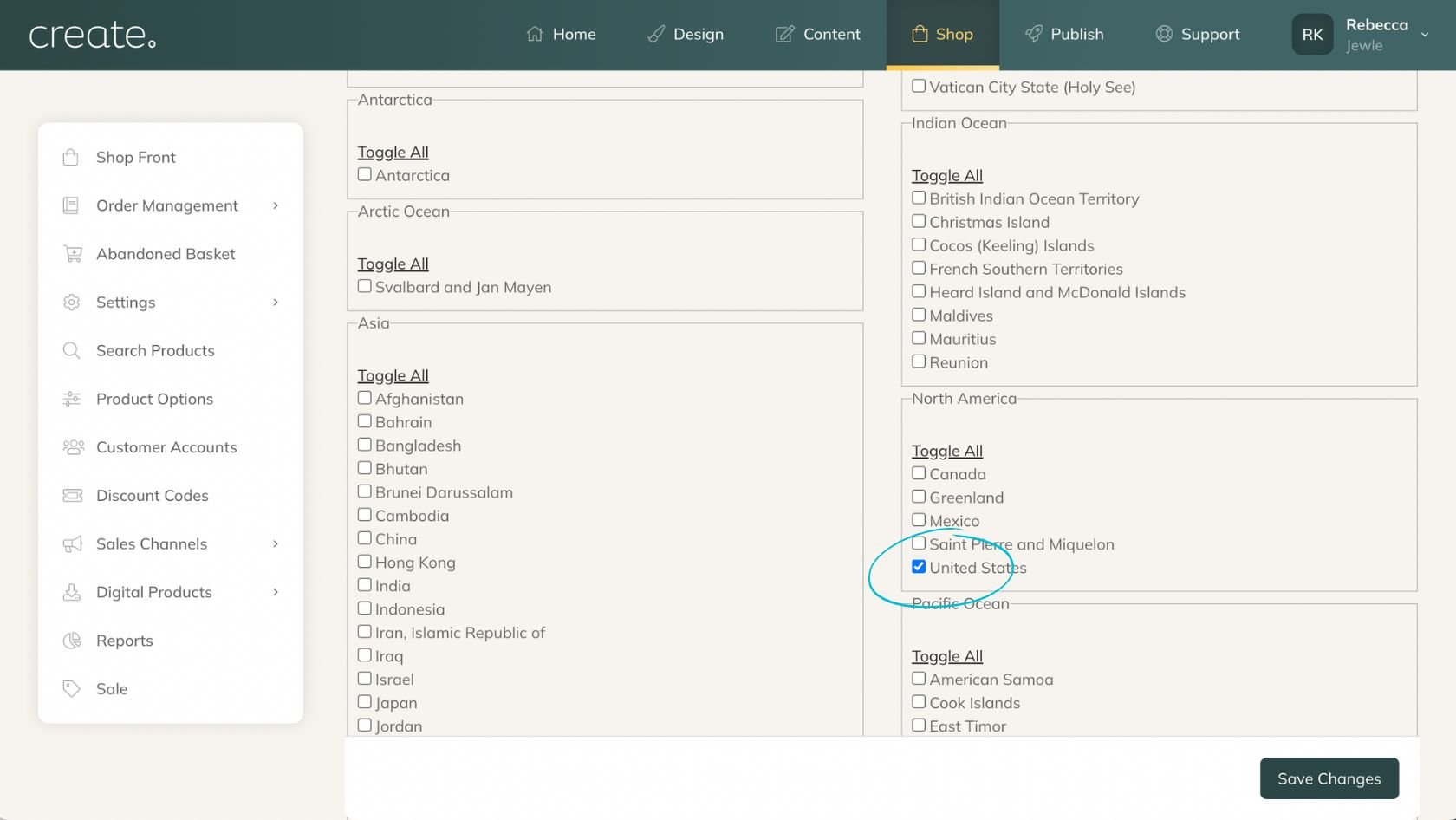
Task: Click the Home house icon in top nav
Action: pos(535,34)
